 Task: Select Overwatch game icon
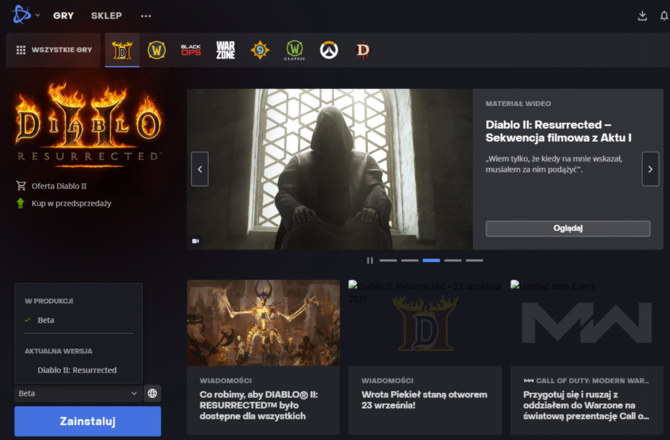click(329, 50)
